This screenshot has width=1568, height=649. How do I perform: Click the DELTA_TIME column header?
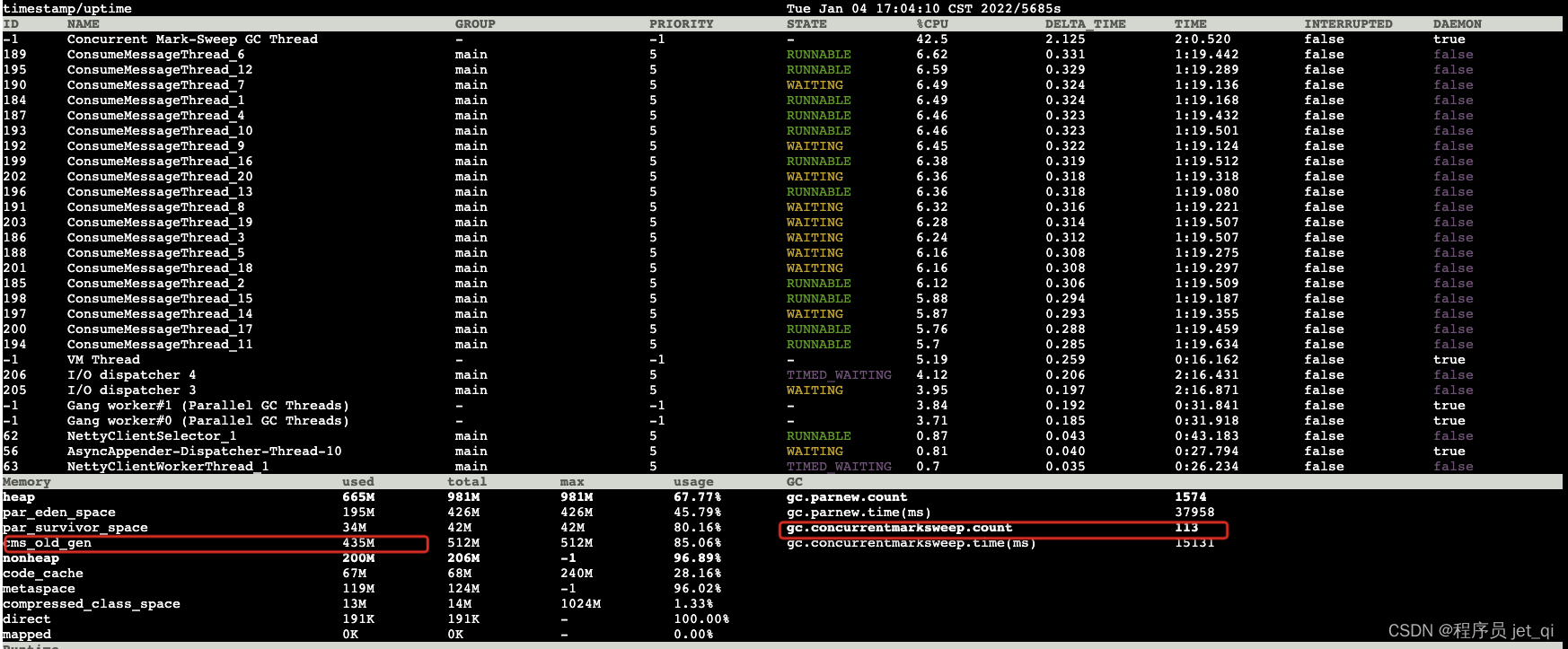tap(1085, 24)
